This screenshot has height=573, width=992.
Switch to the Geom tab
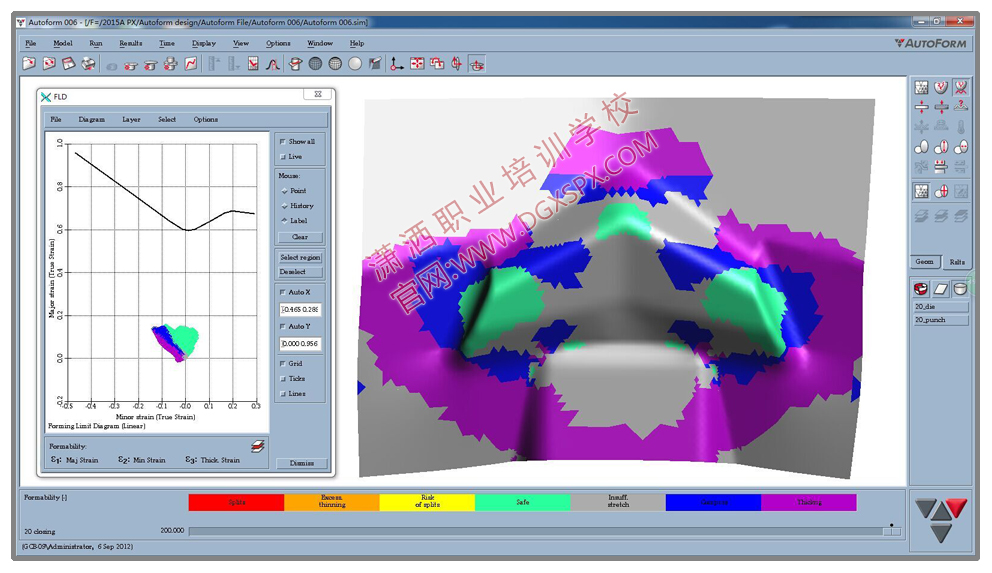coord(924,262)
